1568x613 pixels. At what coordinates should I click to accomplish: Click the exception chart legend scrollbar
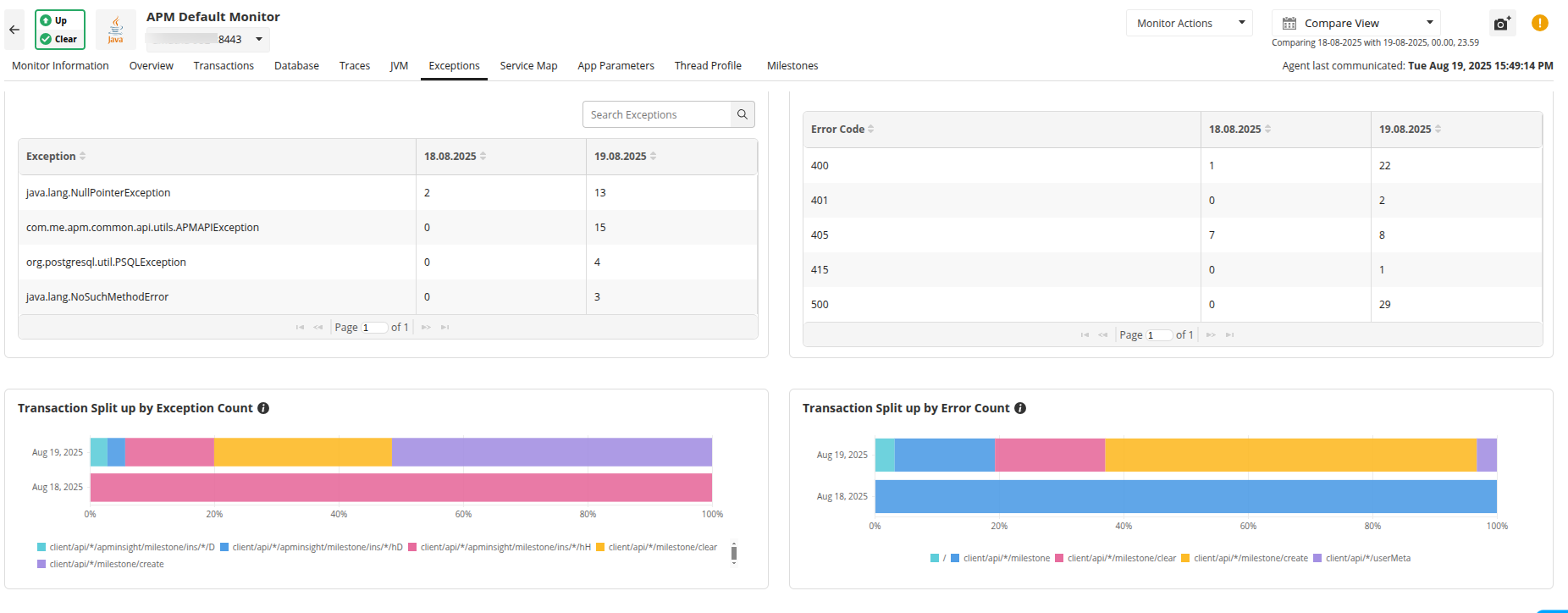[734, 553]
